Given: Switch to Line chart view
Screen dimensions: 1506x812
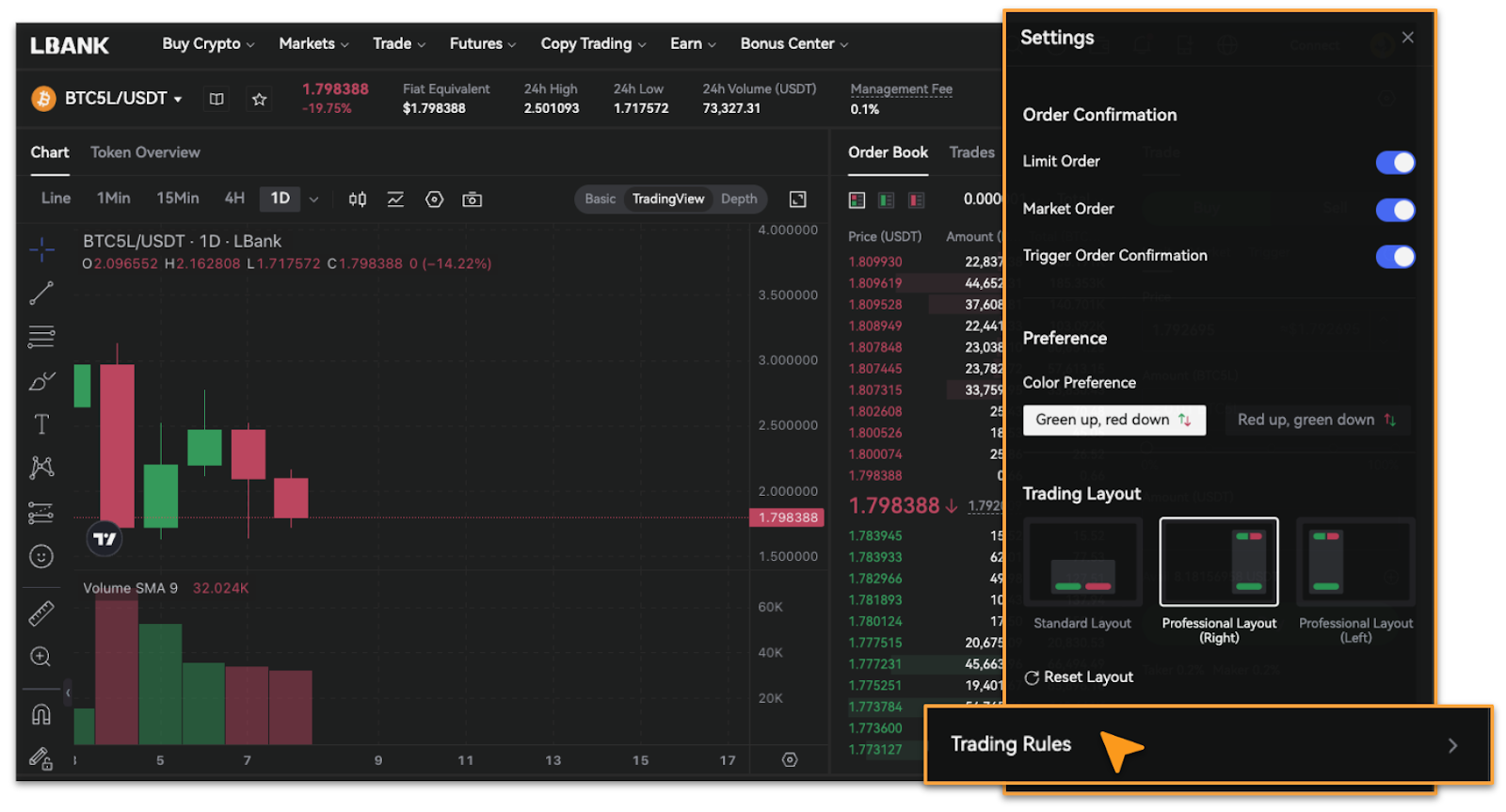Looking at the screenshot, I should 56,199.
